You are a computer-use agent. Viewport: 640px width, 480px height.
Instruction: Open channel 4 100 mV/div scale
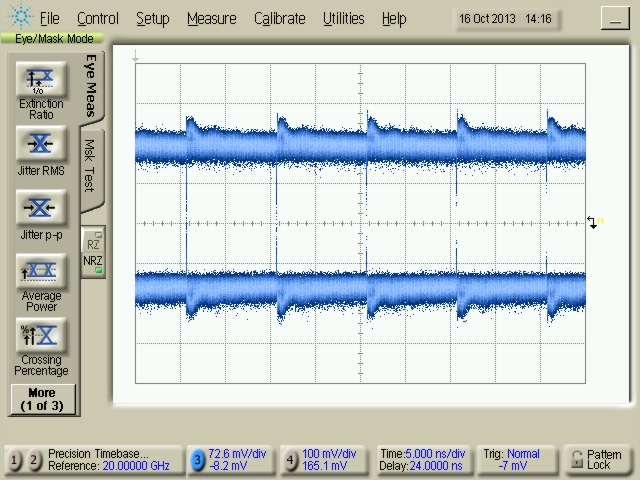pyautogui.click(x=329, y=453)
